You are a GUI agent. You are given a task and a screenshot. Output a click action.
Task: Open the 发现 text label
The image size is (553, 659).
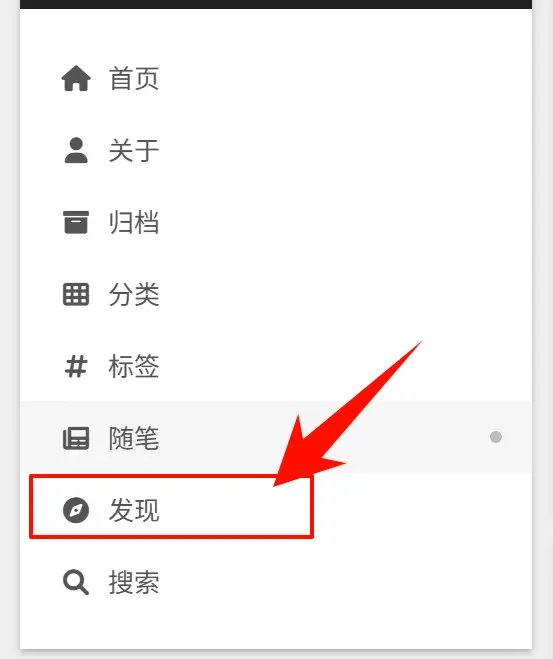(x=134, y=510)
